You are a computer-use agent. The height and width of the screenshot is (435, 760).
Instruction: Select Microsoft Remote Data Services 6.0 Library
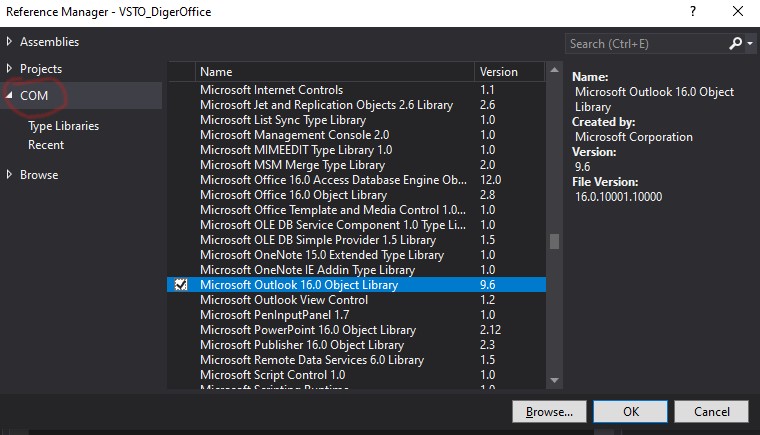[356, 360]
